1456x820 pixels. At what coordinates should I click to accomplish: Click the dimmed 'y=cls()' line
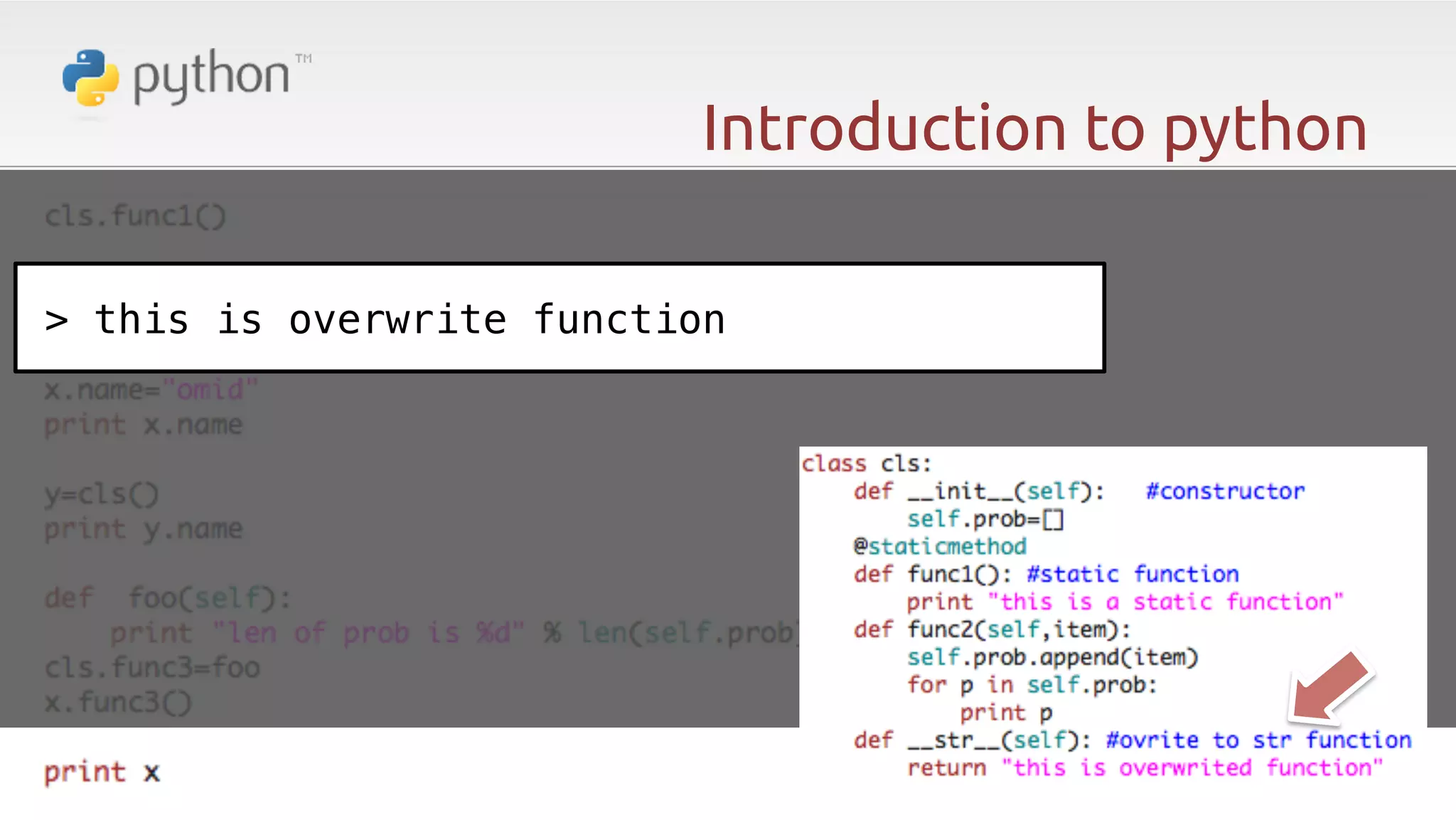click(102, 494)
